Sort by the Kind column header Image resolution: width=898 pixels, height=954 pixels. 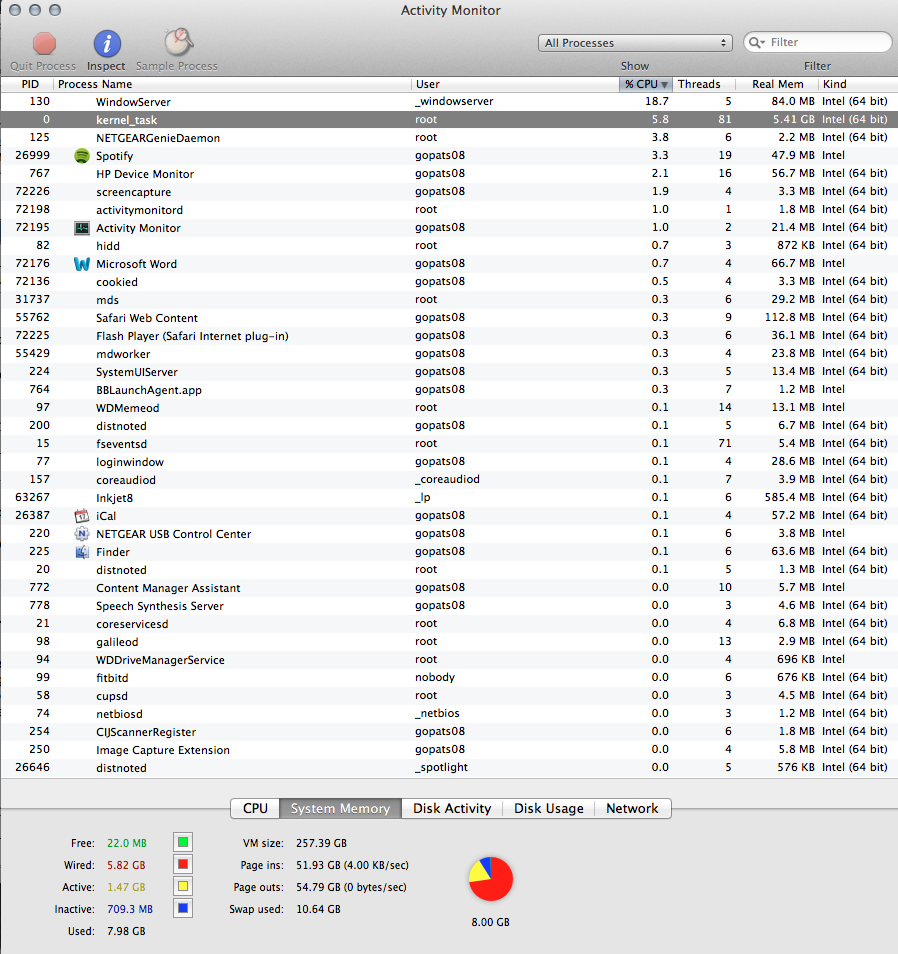click(x=858, y=84)
